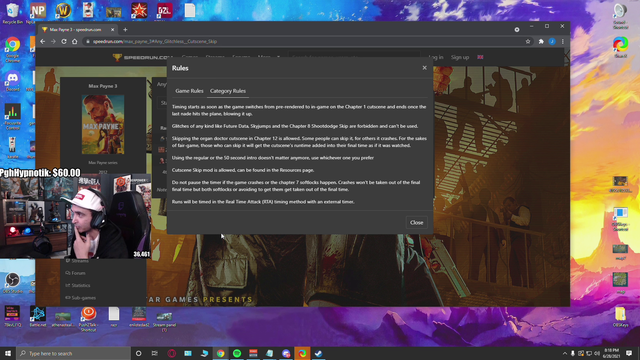Launch Battle.net desktop shortcut
The height and width of the screenshot is (360, 640).
tap(38, 317)
